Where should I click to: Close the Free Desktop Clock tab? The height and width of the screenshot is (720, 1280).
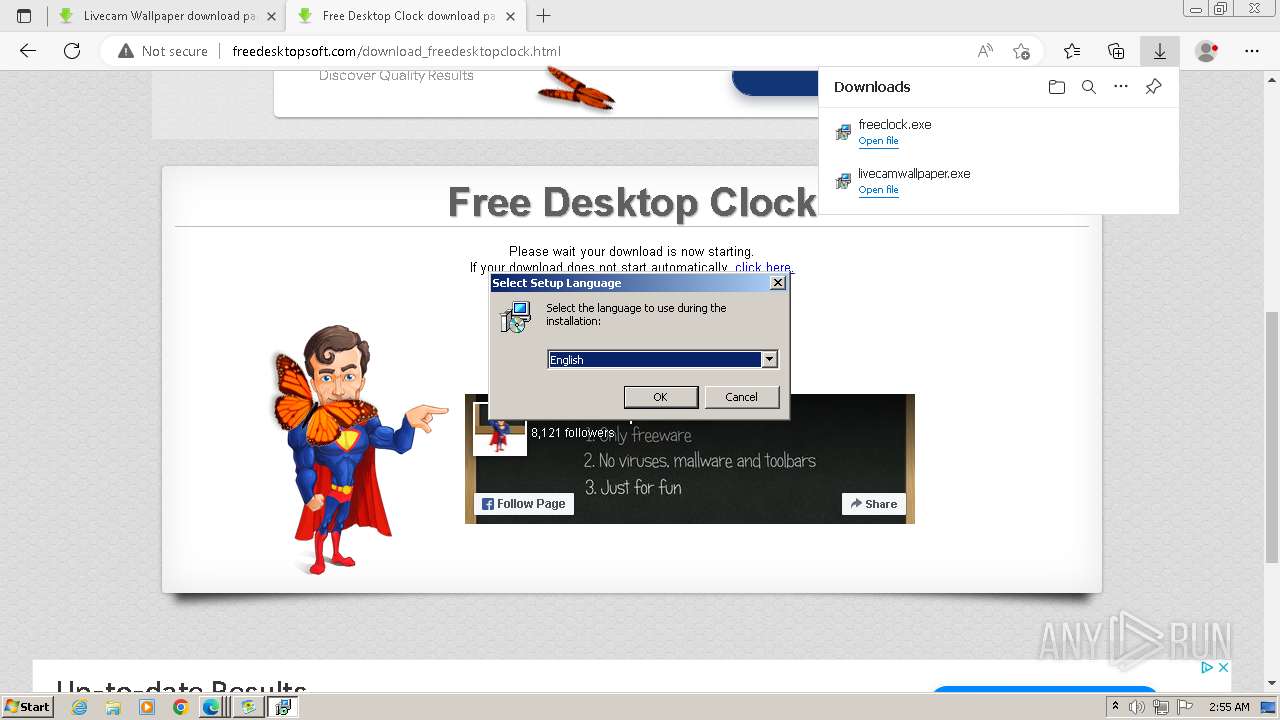click(x=512, y=16)
